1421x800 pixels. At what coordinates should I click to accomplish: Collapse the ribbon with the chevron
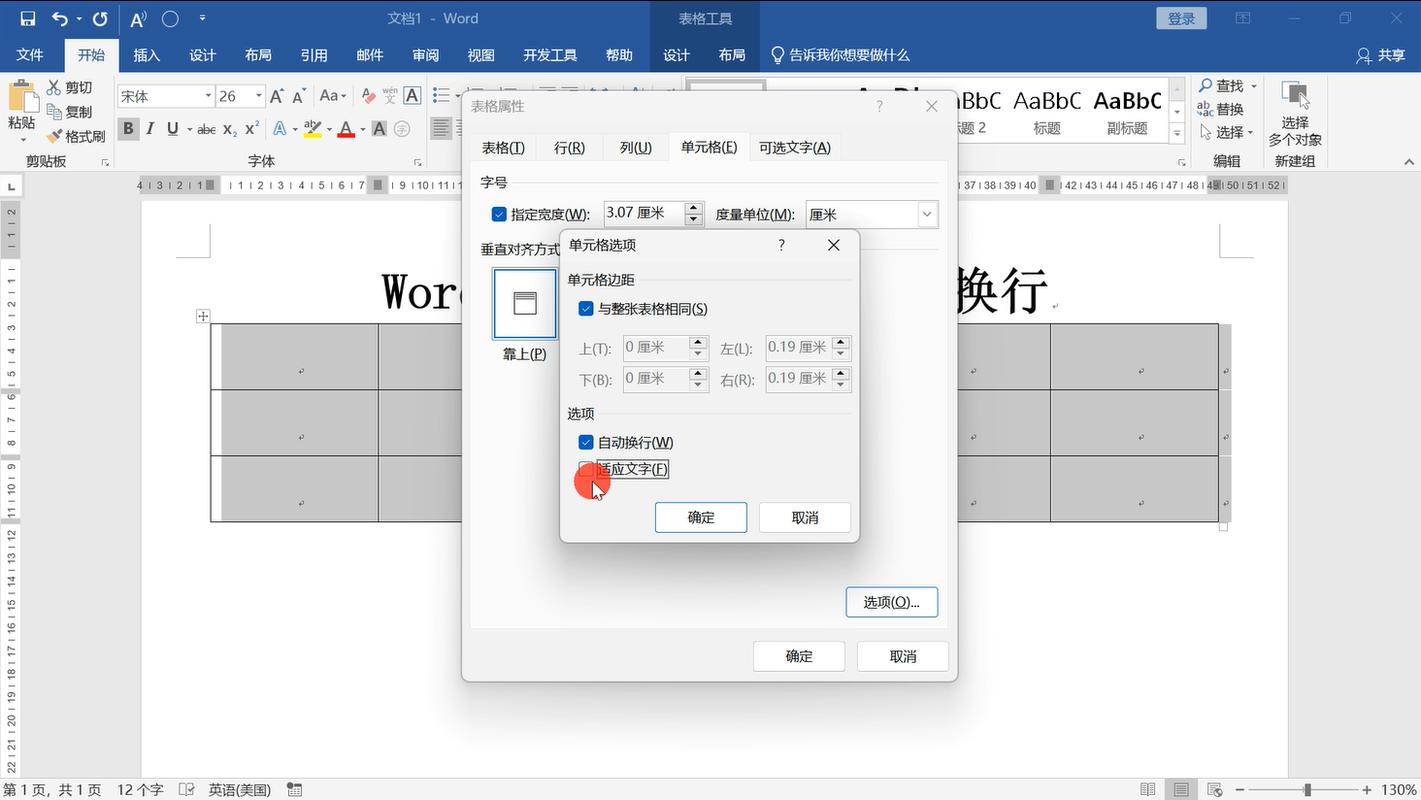tap(1409, 161)
